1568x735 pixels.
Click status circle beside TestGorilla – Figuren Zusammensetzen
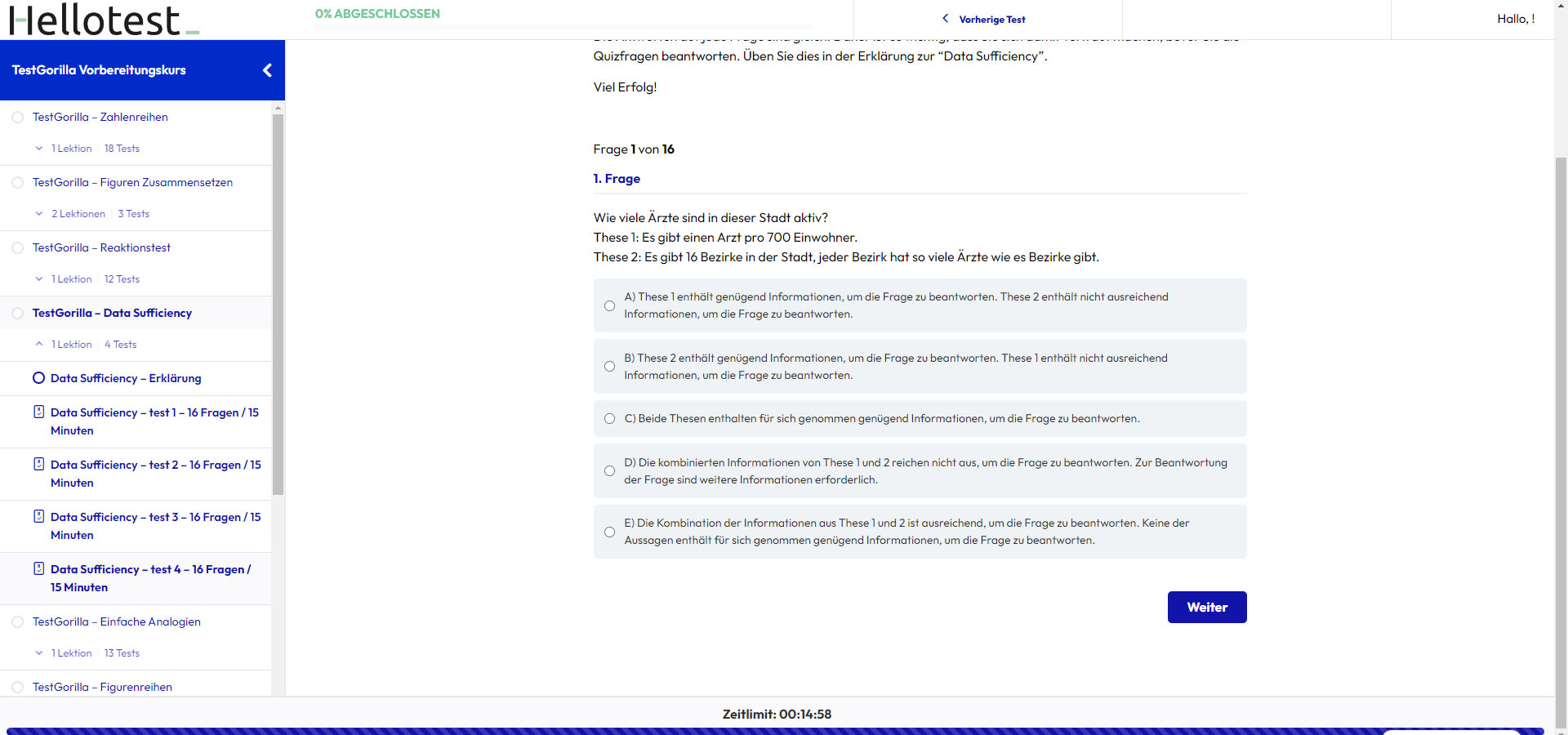coord(17,183)
